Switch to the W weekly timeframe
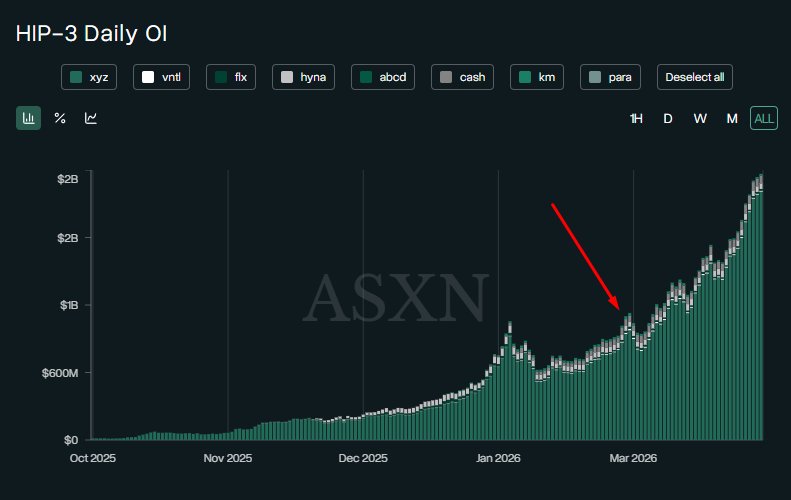This screenshot has height=500, width=791. [700, 118]
